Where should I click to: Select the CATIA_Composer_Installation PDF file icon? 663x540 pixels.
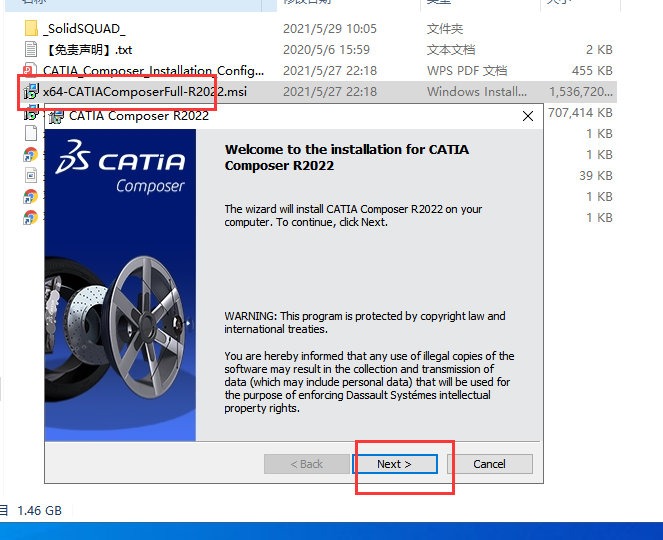(30, 70)
